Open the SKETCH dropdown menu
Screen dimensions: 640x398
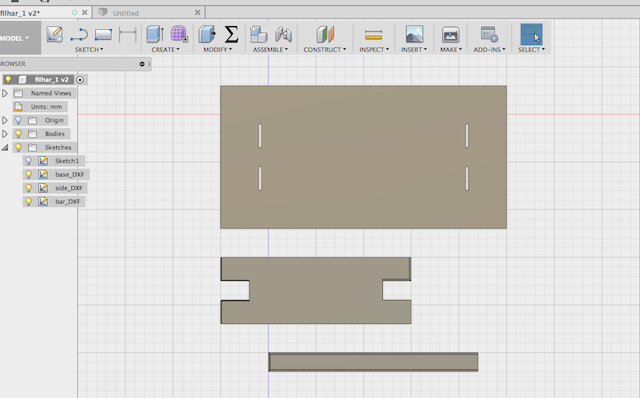[89, 49]
